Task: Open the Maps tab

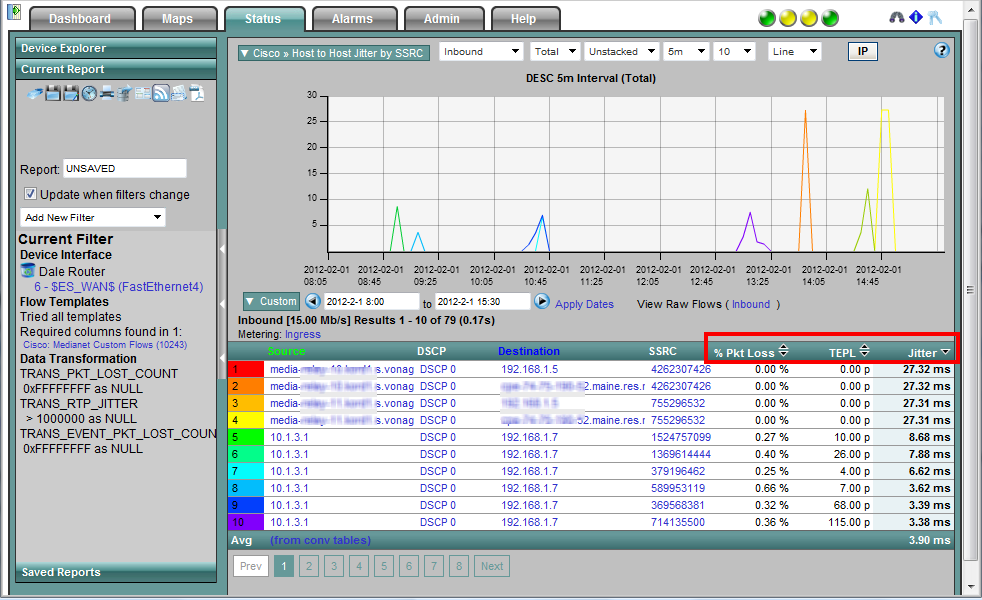Action: tap(176, 19)
